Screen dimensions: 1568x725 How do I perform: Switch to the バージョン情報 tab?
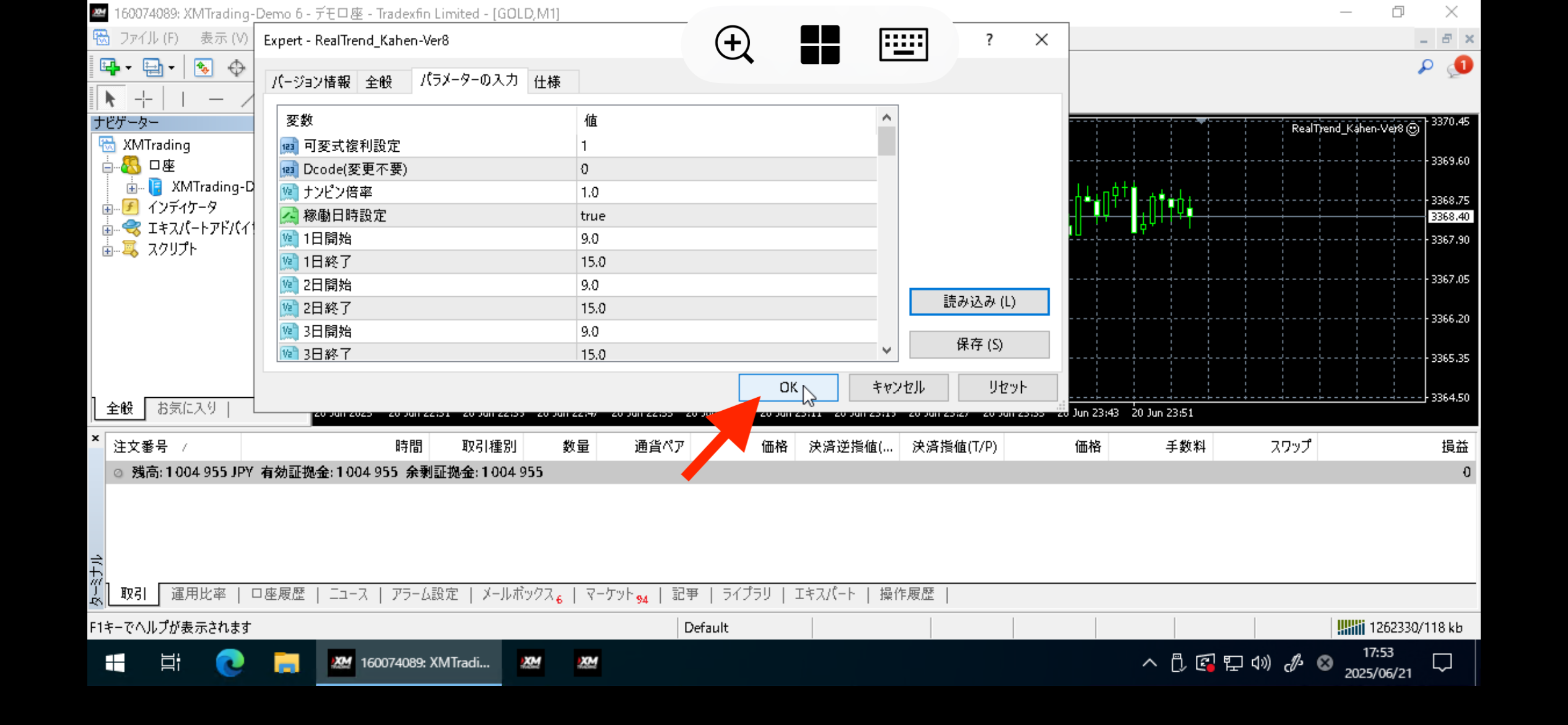click(311, 82)
